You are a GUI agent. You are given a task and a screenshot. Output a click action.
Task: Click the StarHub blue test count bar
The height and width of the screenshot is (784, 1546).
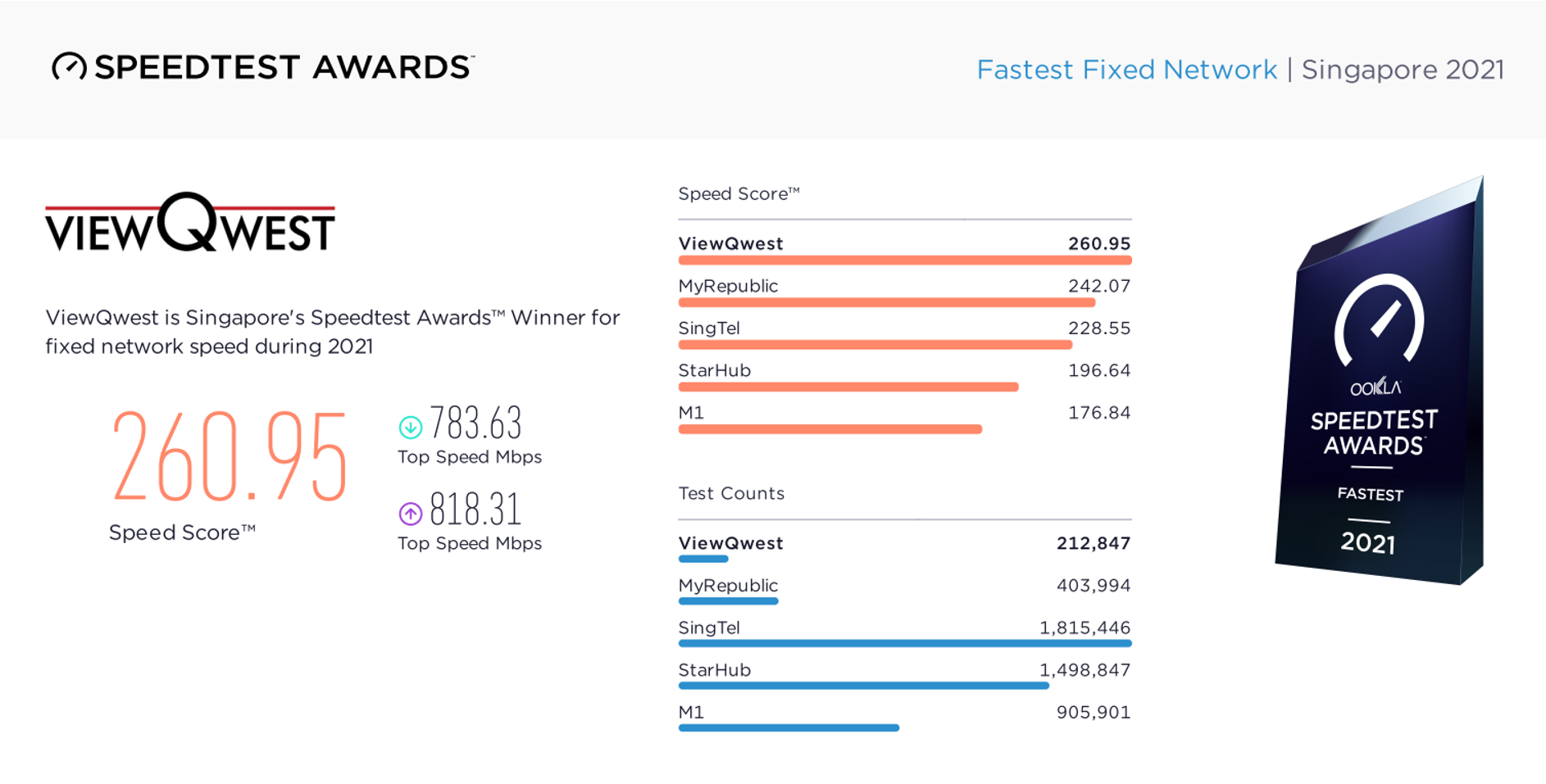click(863, 686)
